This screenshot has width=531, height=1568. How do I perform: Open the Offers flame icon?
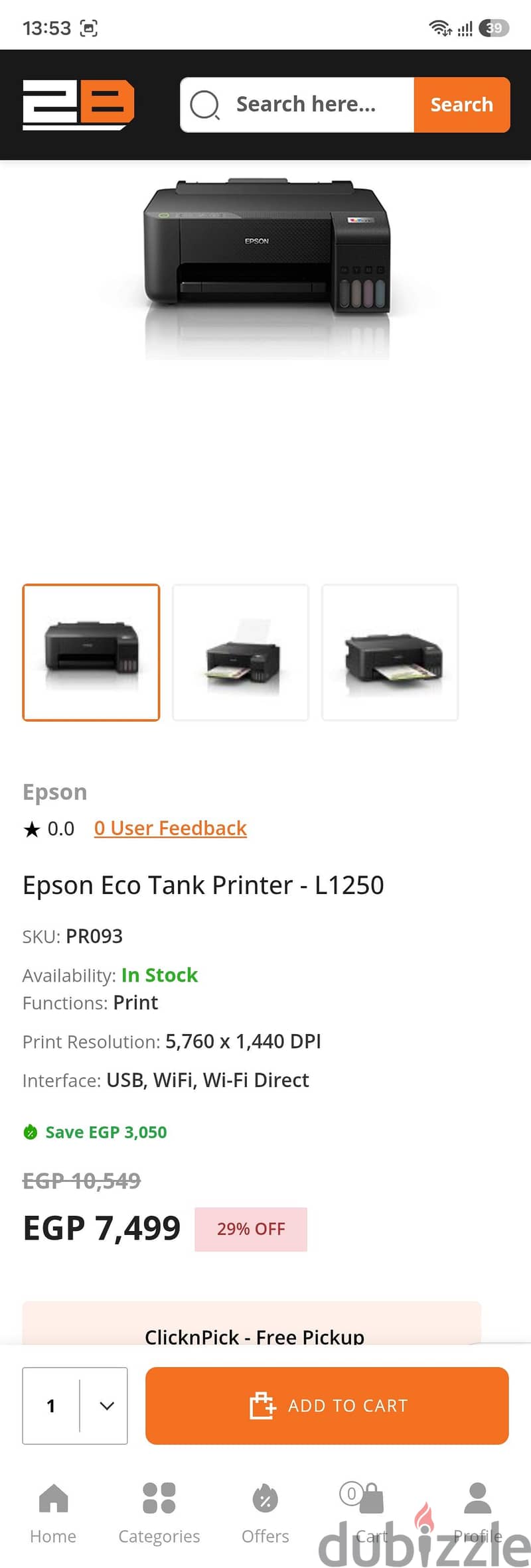point(265,1498)
